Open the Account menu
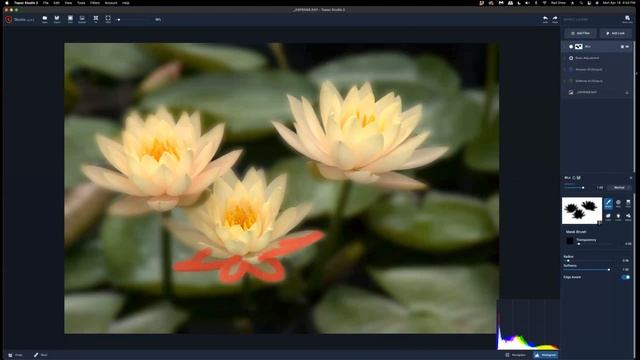The height and width of the screenshot is (360, 640). pyautogui.click(x=111, y=3)
